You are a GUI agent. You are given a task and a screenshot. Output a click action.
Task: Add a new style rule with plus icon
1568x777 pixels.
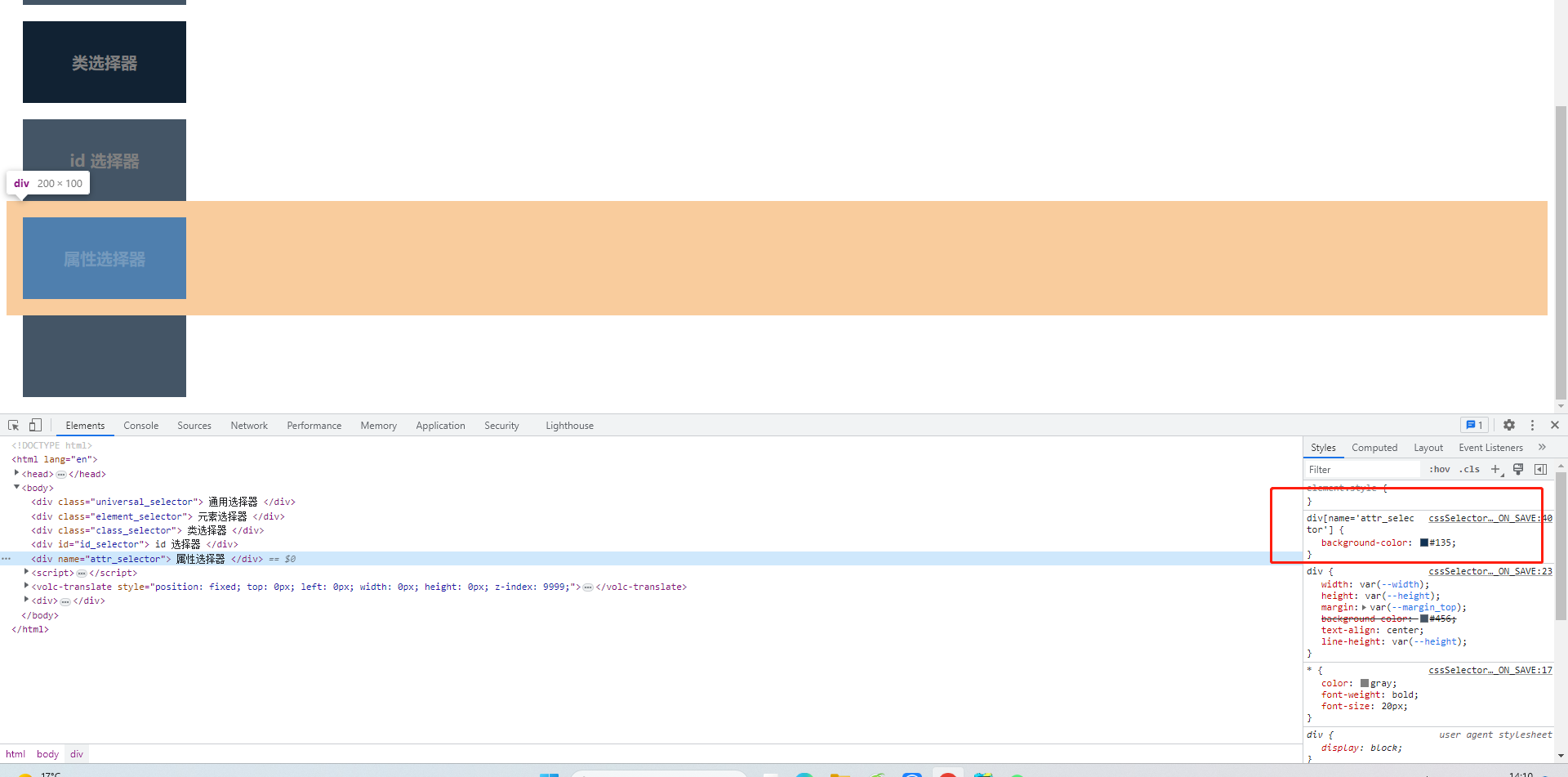tap(1496, 469)
